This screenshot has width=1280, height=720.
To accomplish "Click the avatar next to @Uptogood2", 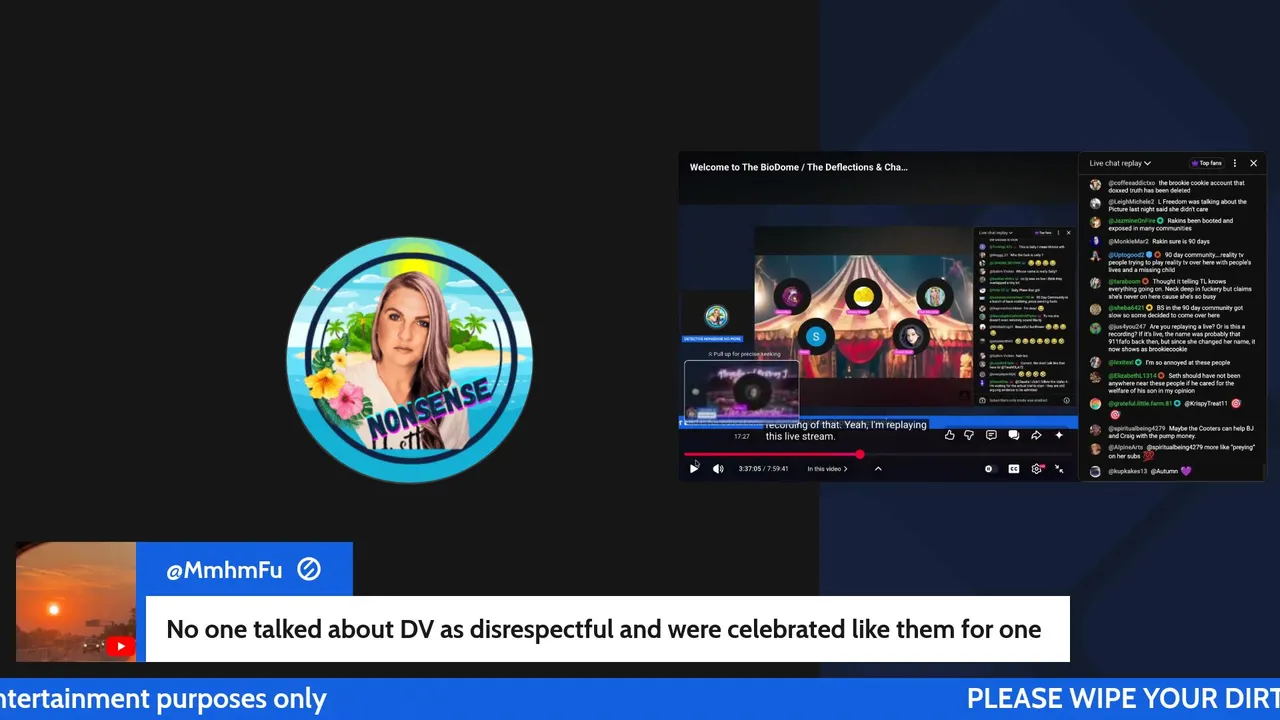I will [1096, 256].
